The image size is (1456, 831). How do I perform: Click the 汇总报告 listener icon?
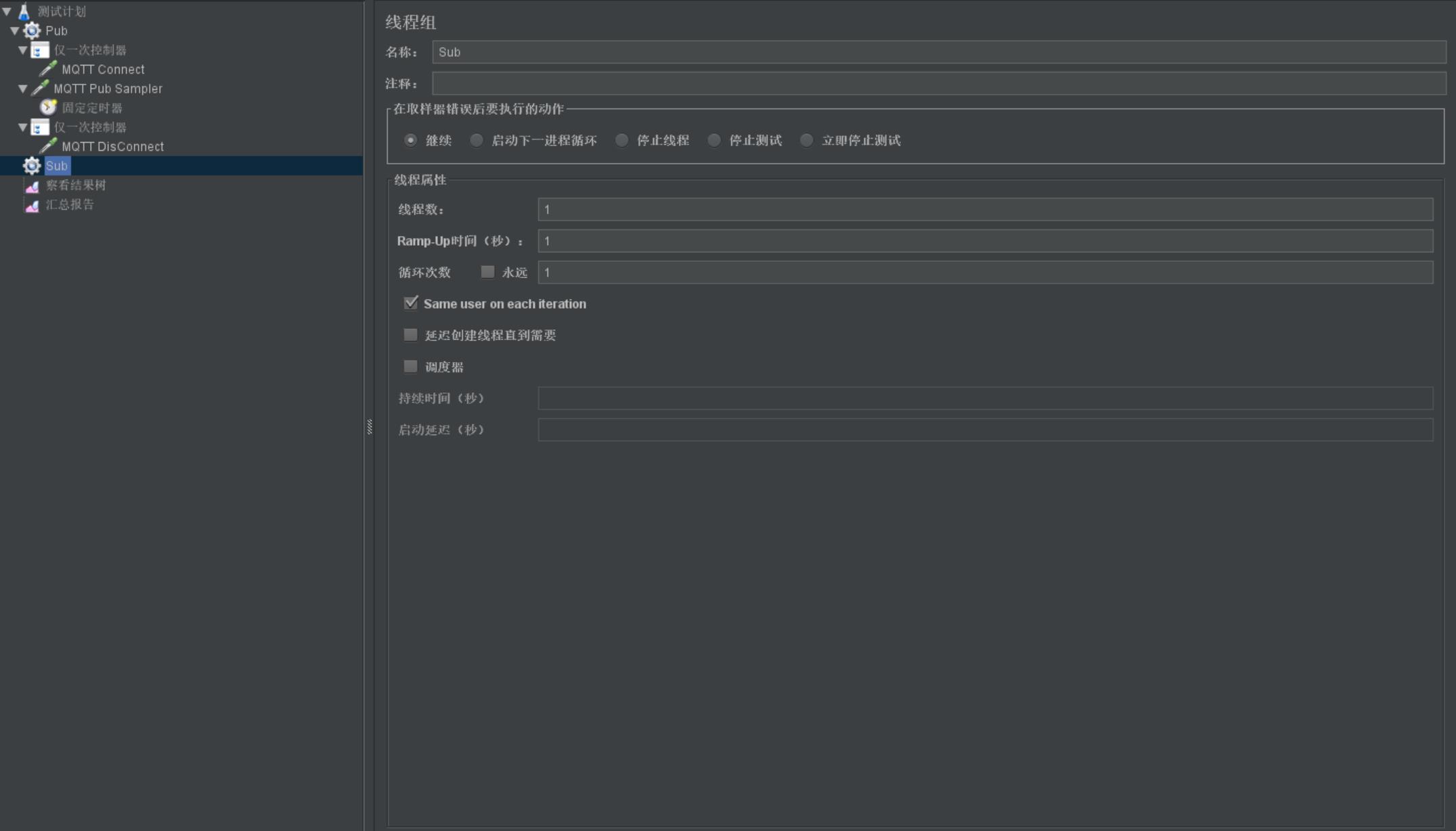click(32, 204)
